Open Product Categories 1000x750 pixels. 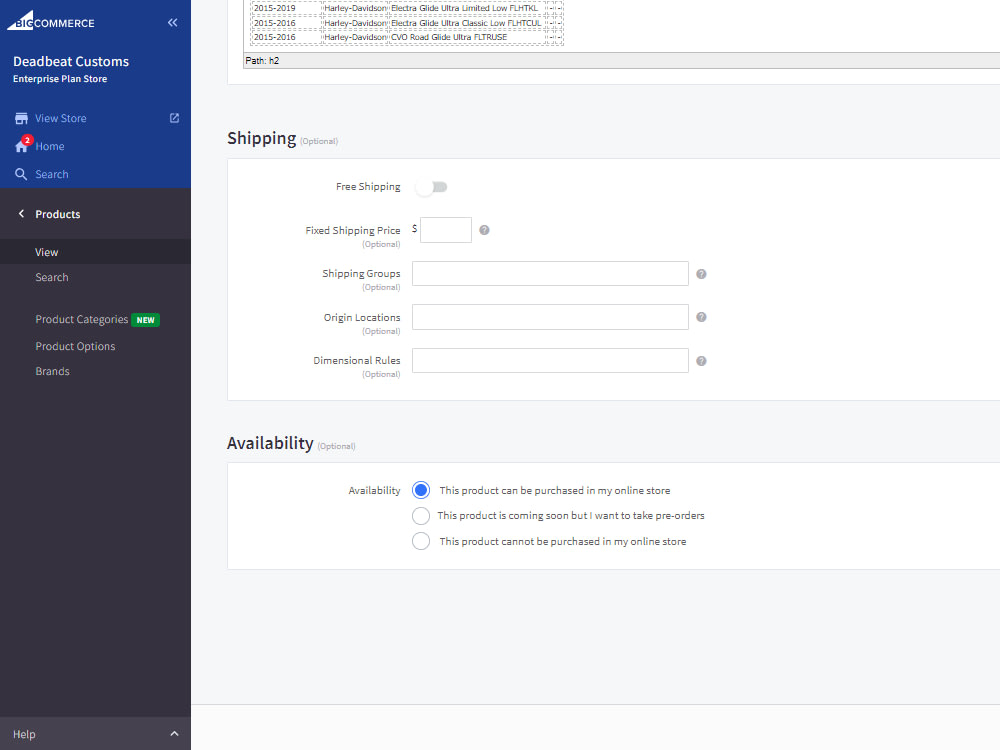82,320
